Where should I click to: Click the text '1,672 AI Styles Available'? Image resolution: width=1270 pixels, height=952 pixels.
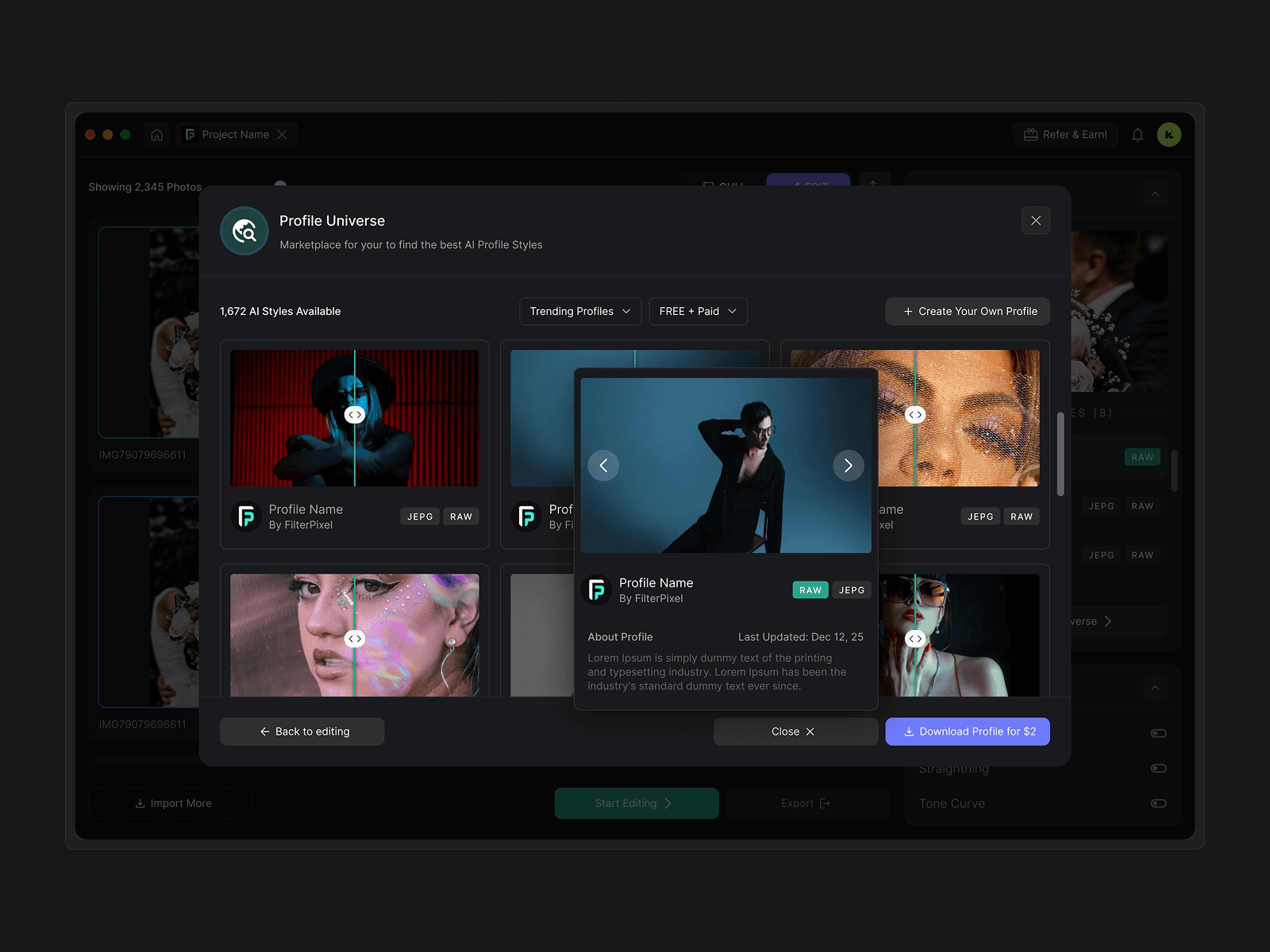(280, 312)
